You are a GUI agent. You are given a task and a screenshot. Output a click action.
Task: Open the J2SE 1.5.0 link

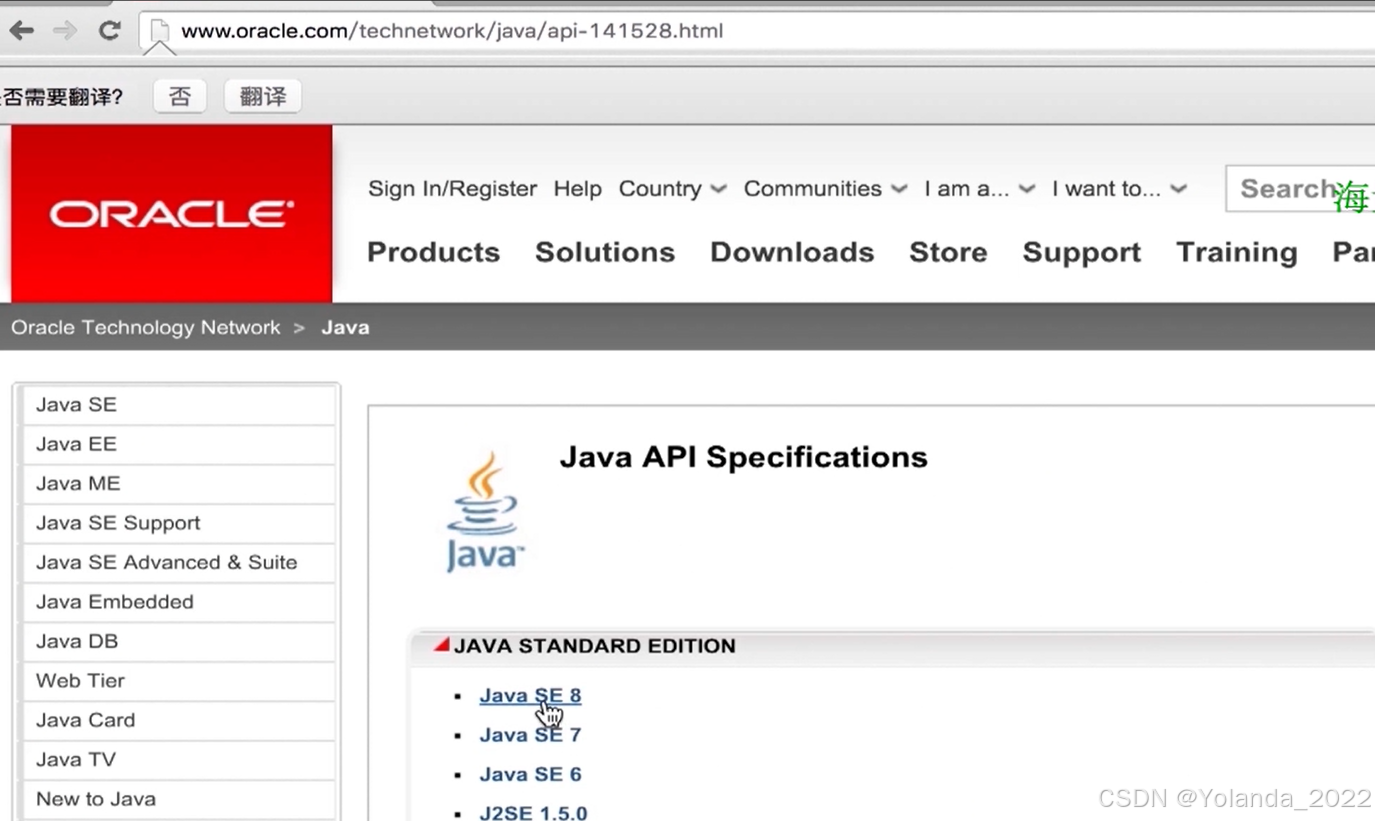coord(533,813)
